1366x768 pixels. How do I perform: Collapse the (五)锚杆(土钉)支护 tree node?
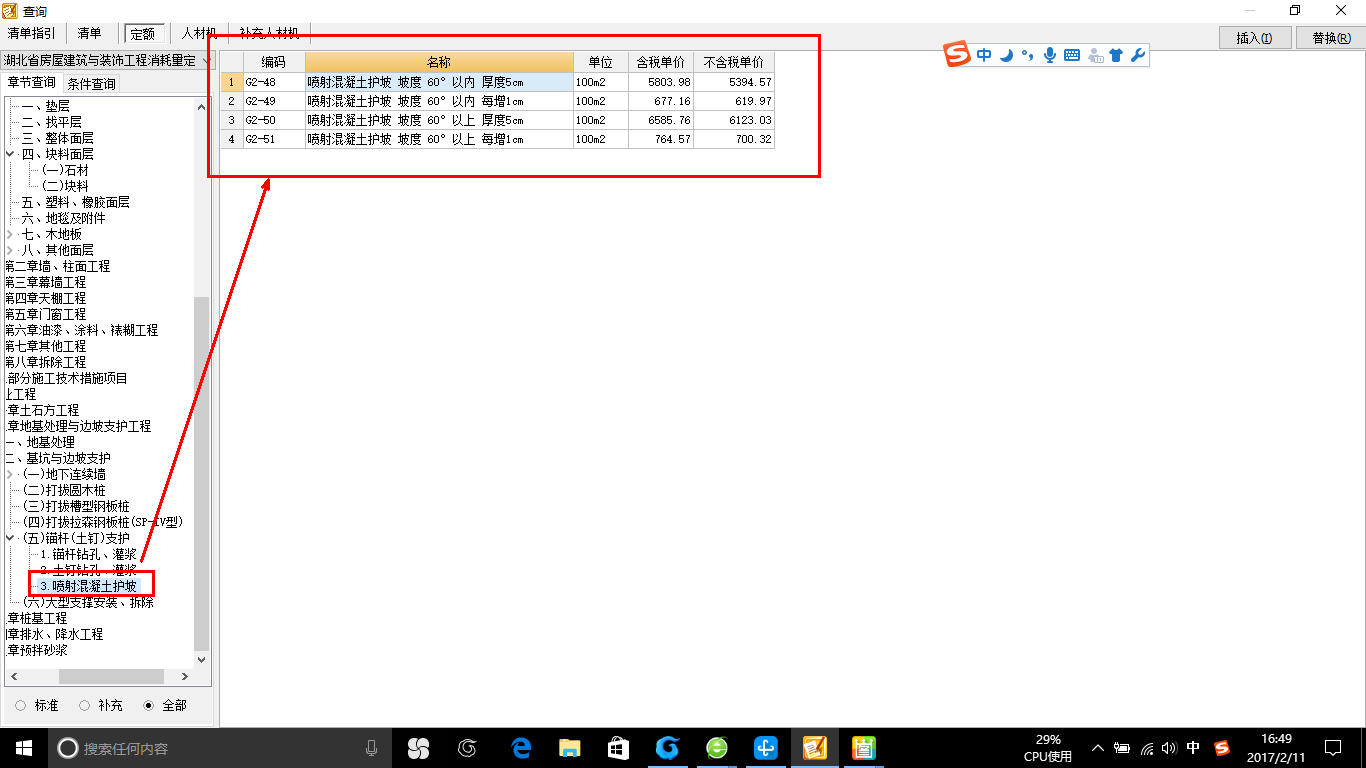coord(10,538)
